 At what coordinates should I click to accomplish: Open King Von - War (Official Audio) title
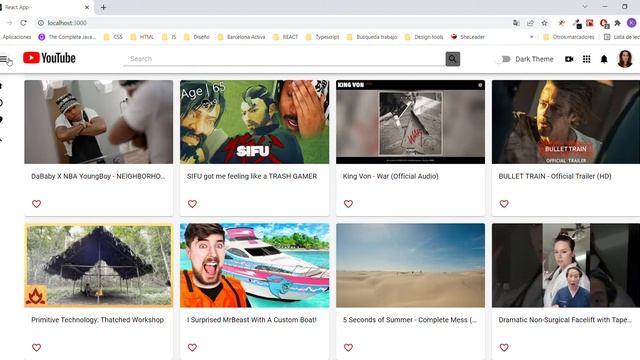(x=391, y=176)
